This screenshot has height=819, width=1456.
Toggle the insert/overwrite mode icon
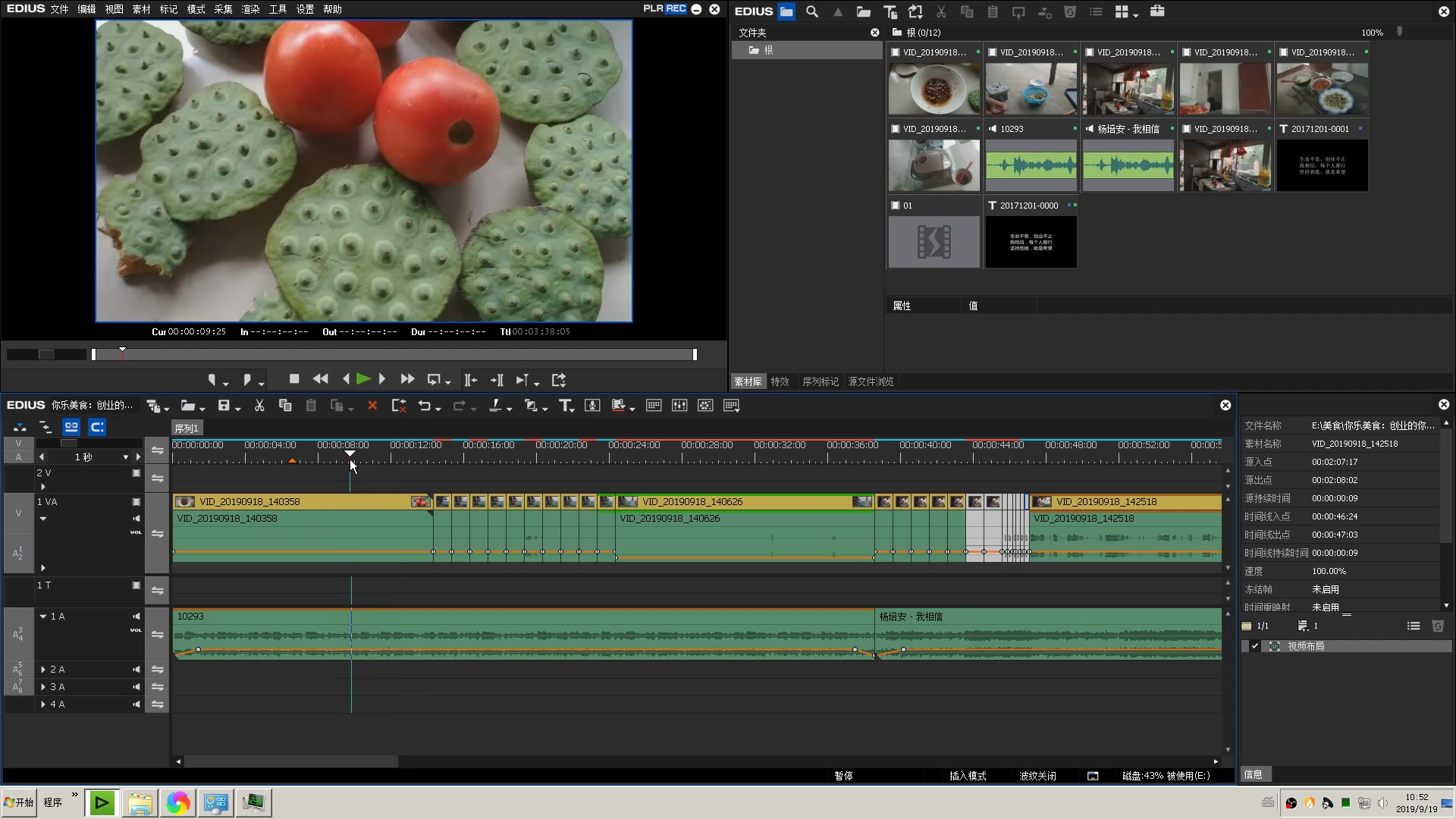point(20,427)
